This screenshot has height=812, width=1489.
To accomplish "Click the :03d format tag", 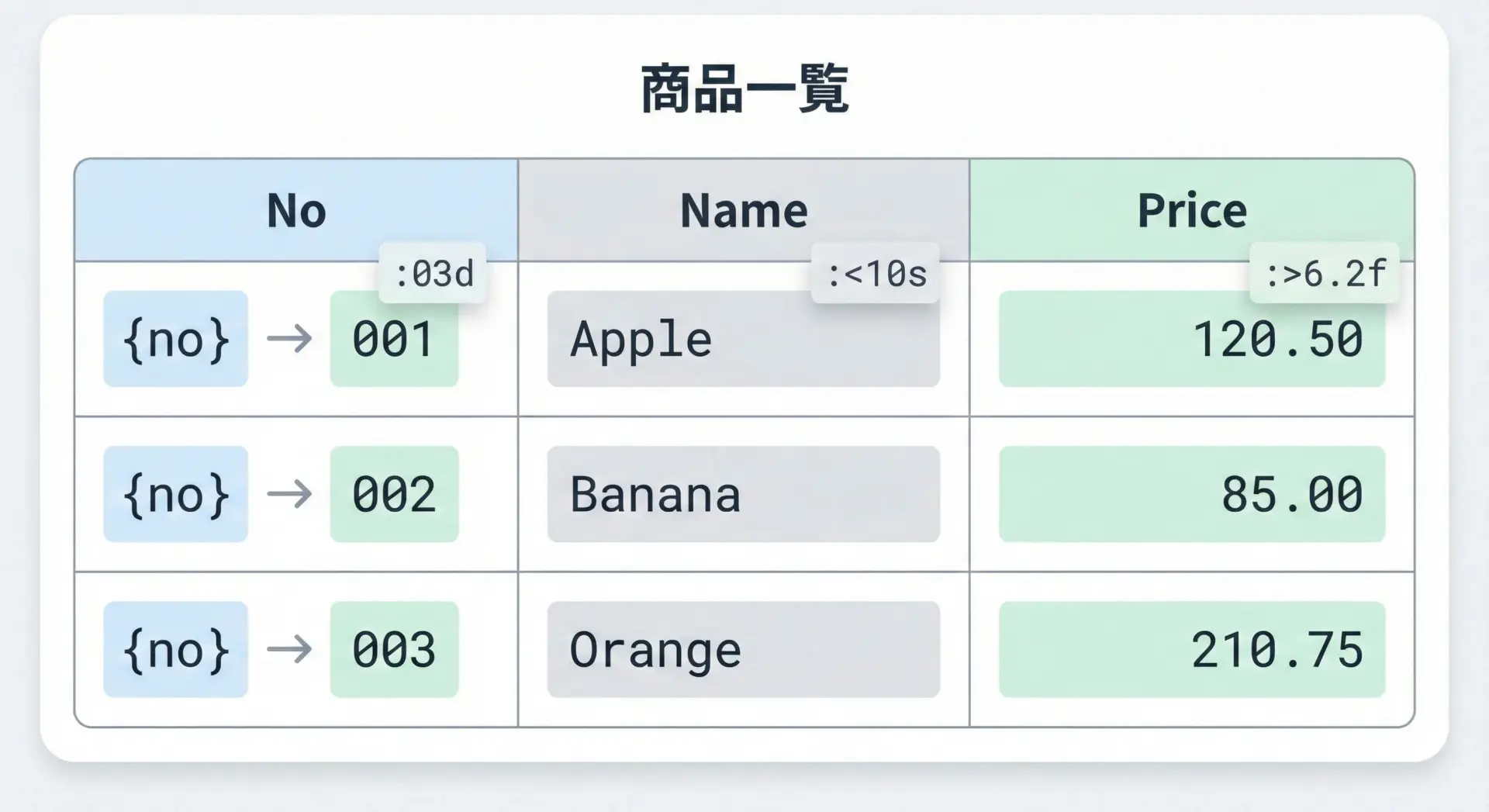I will click(x=433, y=274).
